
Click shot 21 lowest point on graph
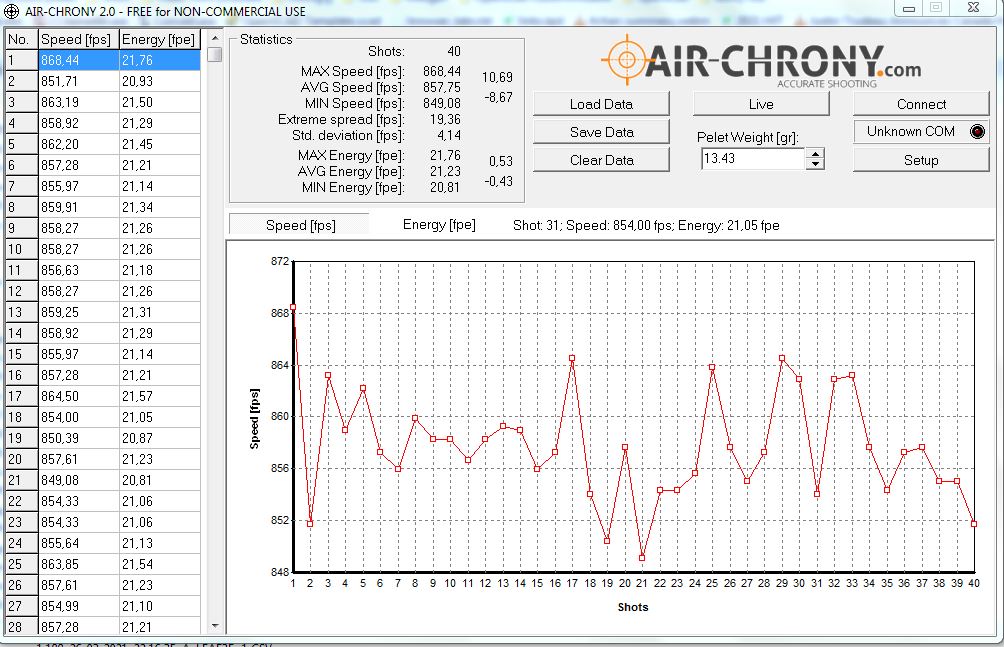tap(642, 558)
